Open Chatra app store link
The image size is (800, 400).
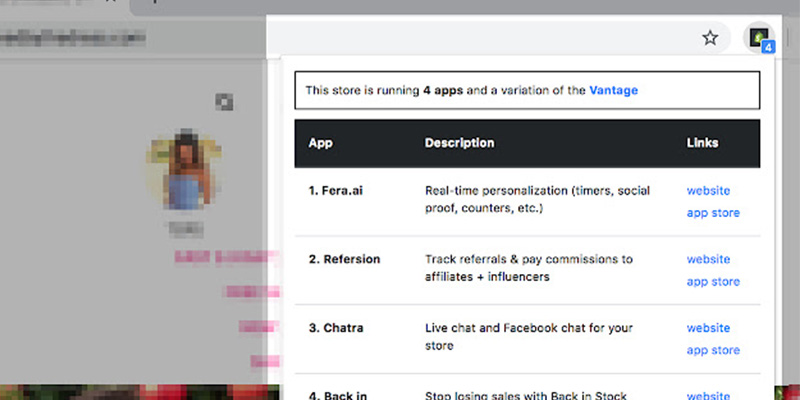click(713, 350)
